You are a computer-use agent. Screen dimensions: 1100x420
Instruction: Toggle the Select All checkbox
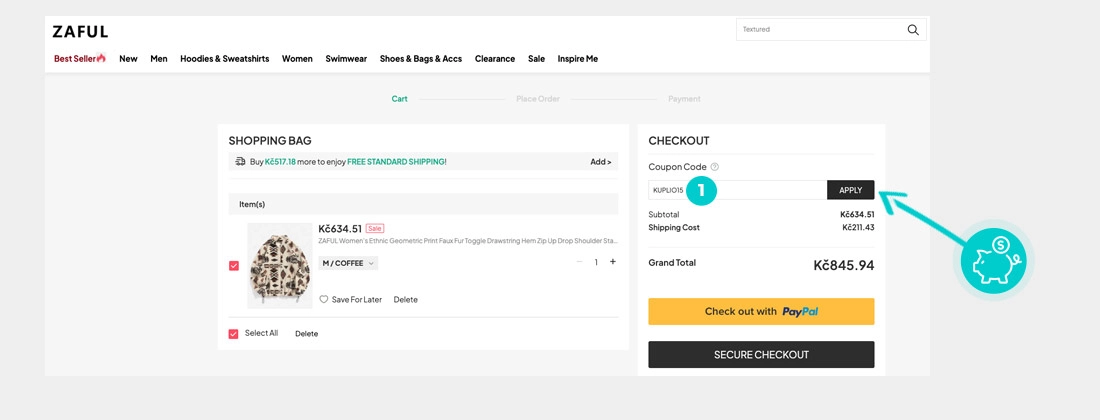tap(234, 334)
